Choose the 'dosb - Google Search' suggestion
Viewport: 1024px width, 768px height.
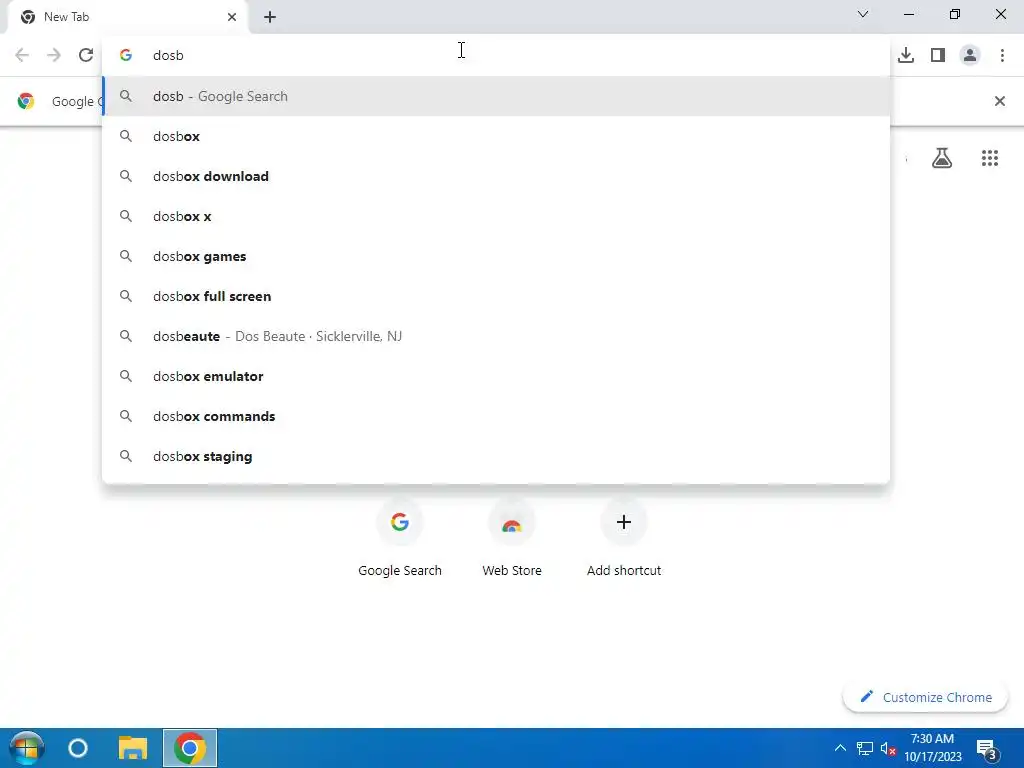pyautogui.click(x=496, y=96)
